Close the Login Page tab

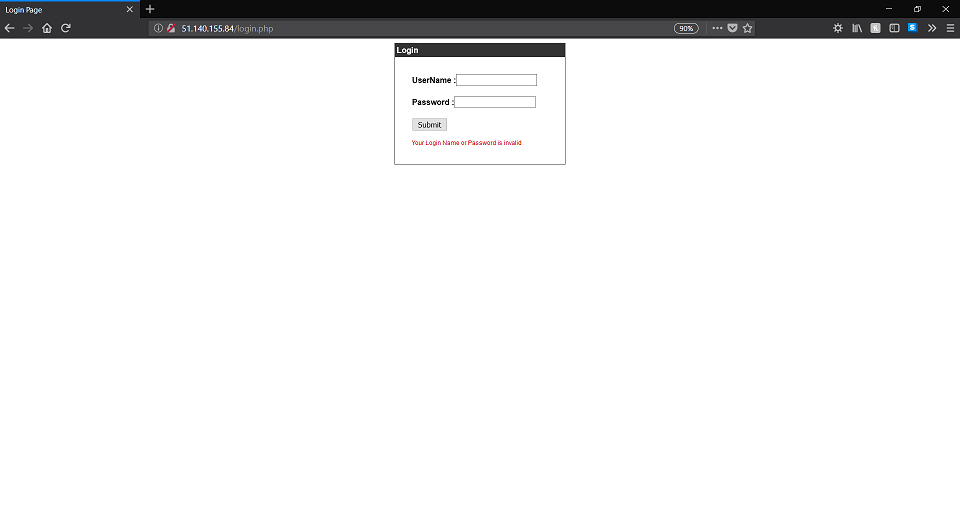[129, 9]
